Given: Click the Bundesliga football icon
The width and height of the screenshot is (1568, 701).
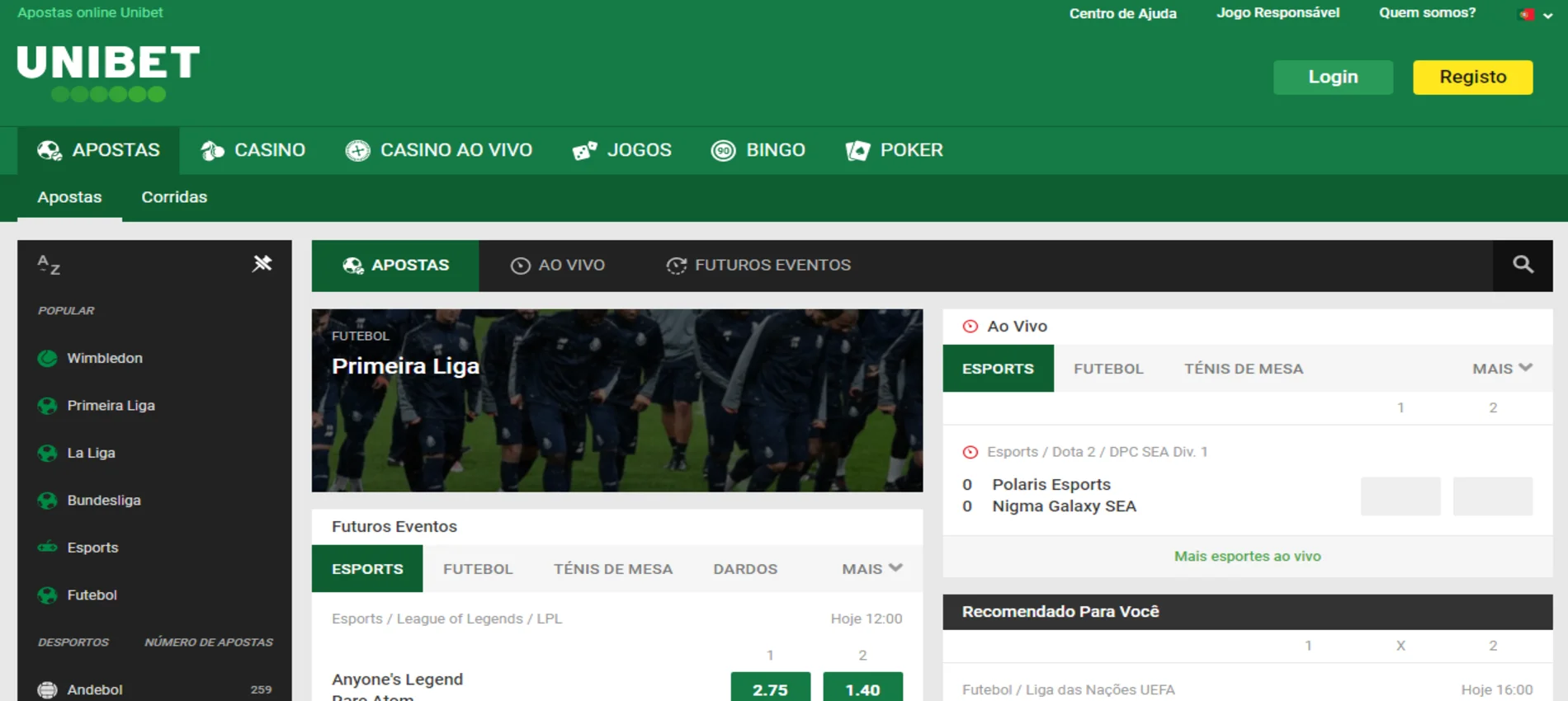Looking at the screenshot, I should [48, 501].
